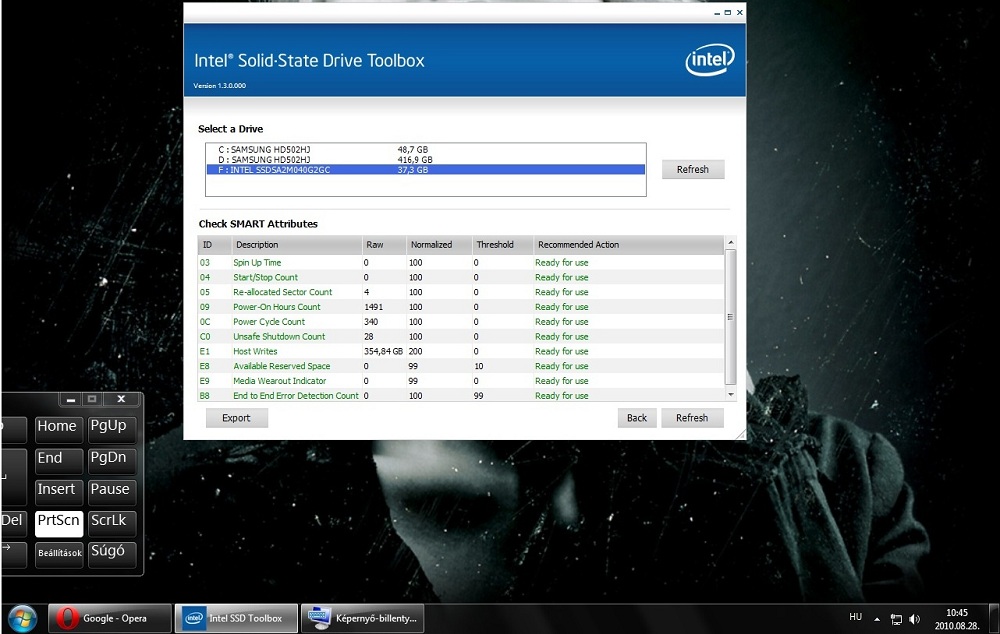
Task: Open the Képernyő-billentyű taskbar button
Action: point(362,618)
